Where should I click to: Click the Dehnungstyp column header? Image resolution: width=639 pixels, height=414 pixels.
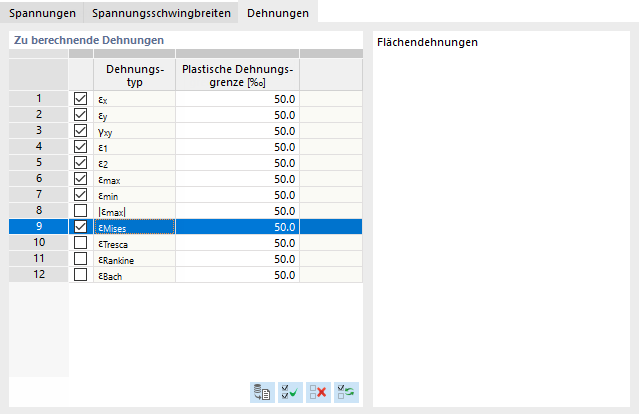pos(134,75)
